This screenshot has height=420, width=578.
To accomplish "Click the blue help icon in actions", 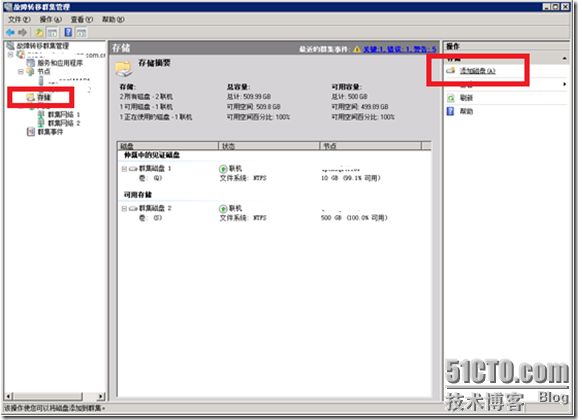I will pyautogui.click(x=450, y=111).
